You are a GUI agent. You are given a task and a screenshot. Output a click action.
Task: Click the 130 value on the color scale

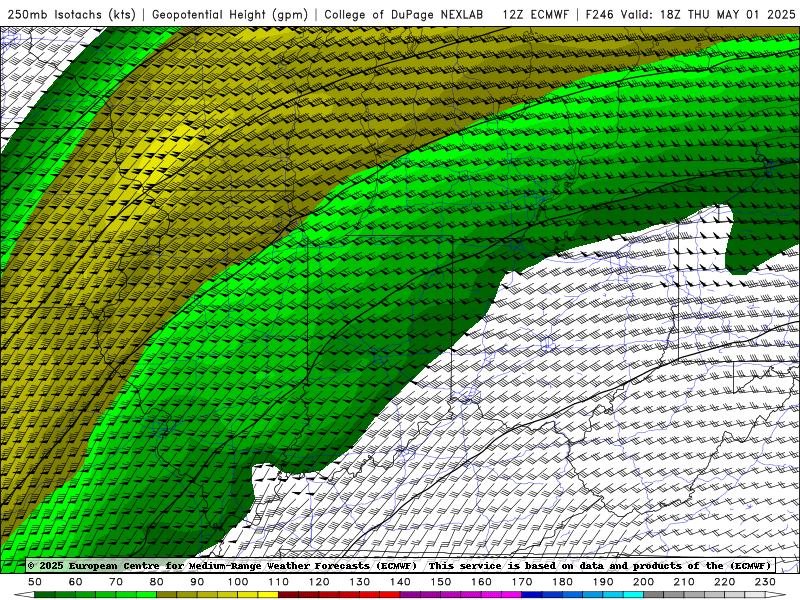pyautogui.click(x=360, y=582)
